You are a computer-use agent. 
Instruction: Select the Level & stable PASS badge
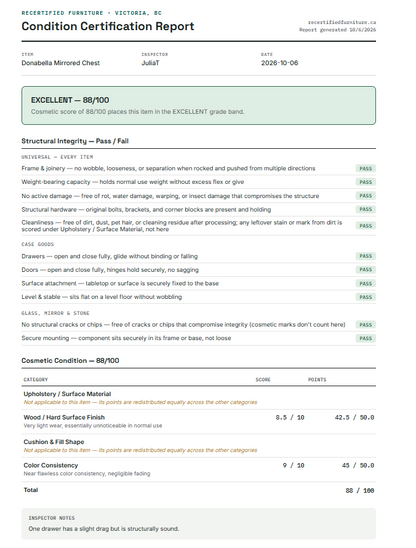click(366, 297)
